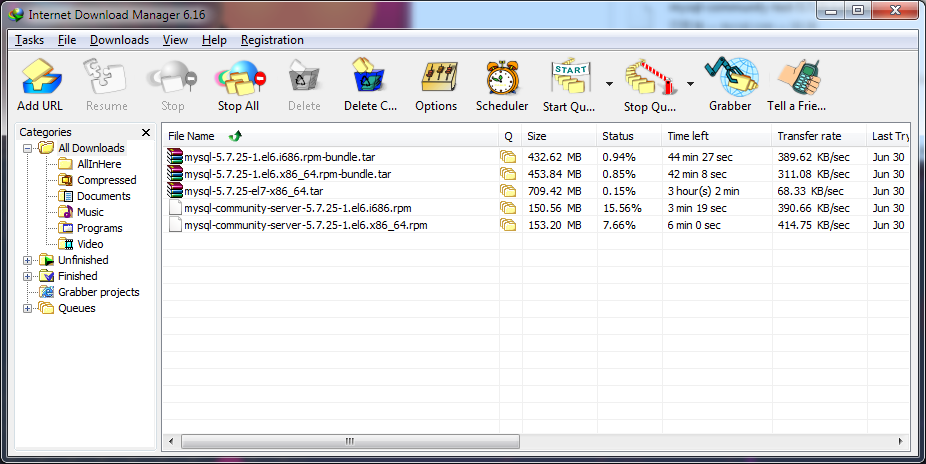Click queue icon of community-server i686.rpm row
The width and height of the screenshot is (926, 464).
(508, 208)
